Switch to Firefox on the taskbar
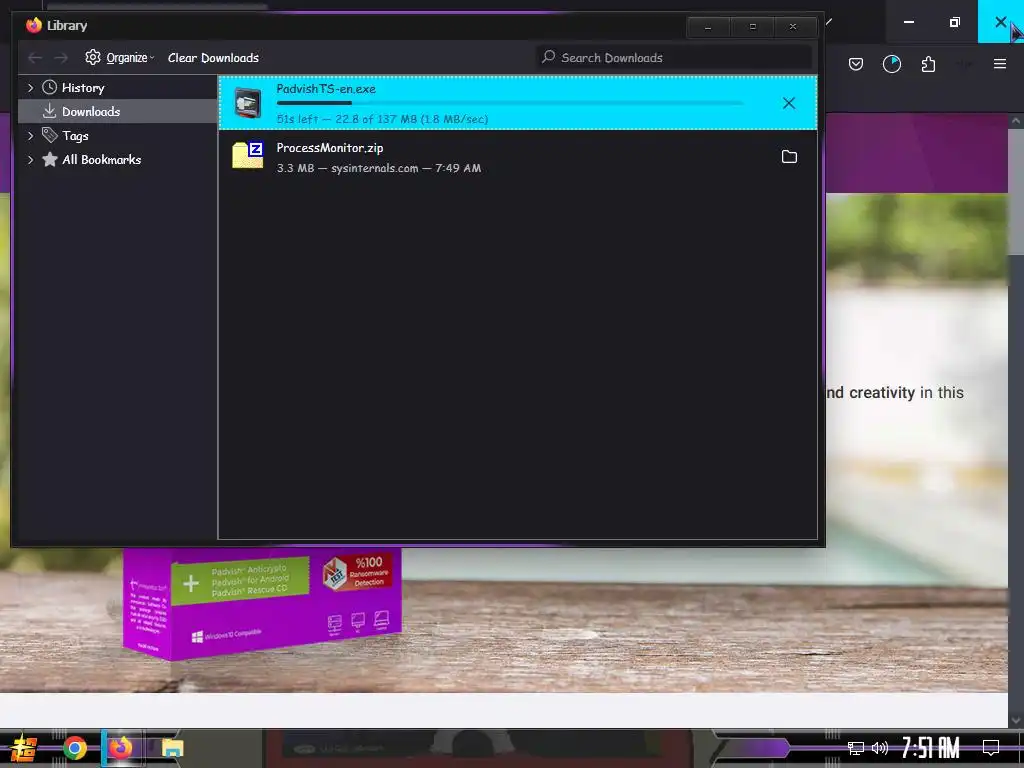 pyautogui.click(x=120, y=748)
